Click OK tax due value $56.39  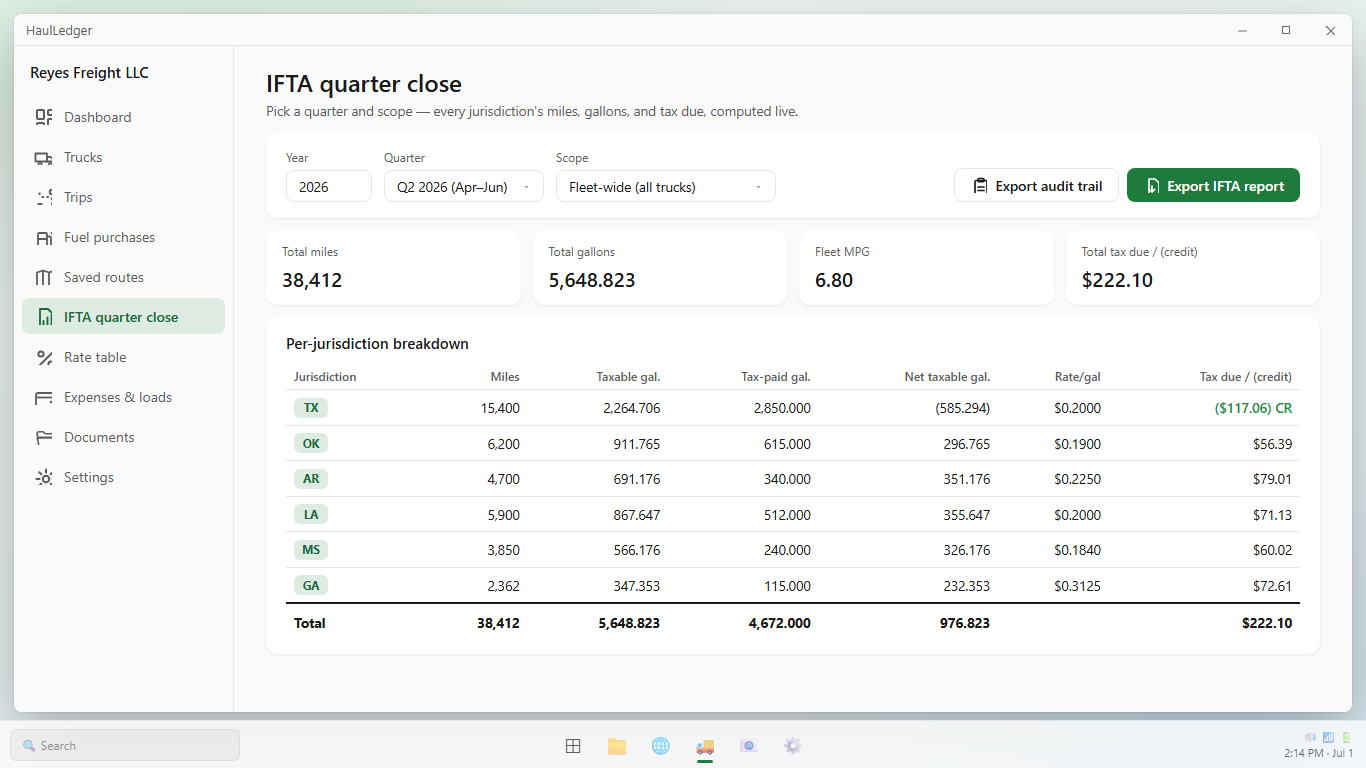coord(1272,444)
